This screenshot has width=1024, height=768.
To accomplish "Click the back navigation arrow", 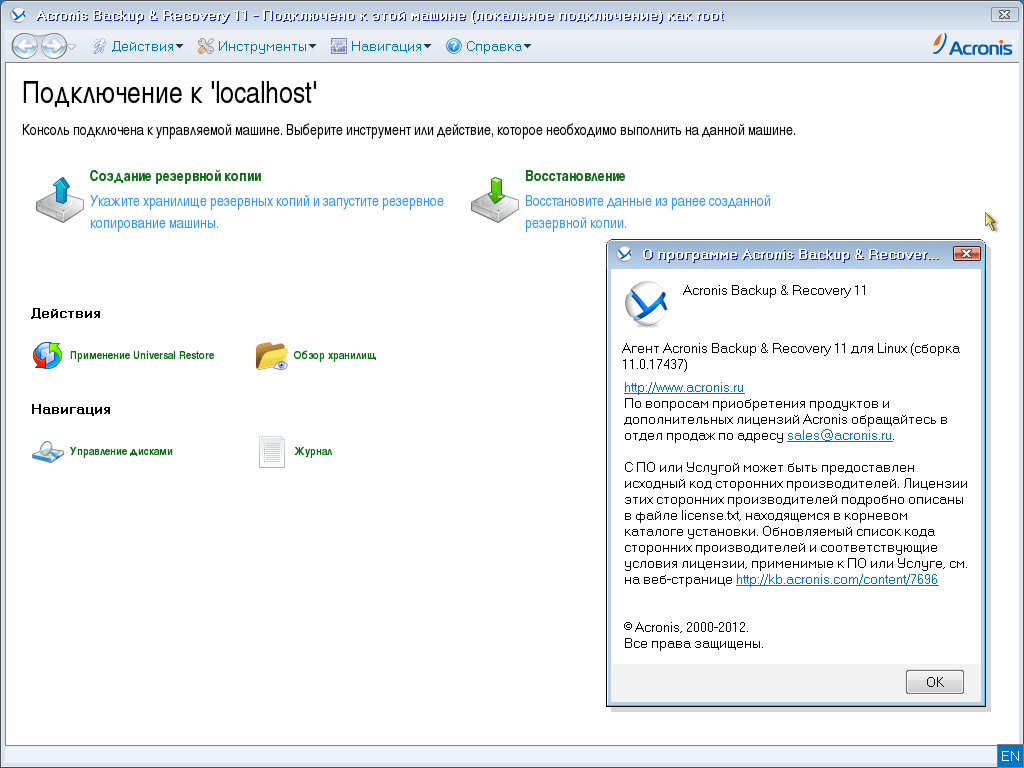I will coord(25,46).
